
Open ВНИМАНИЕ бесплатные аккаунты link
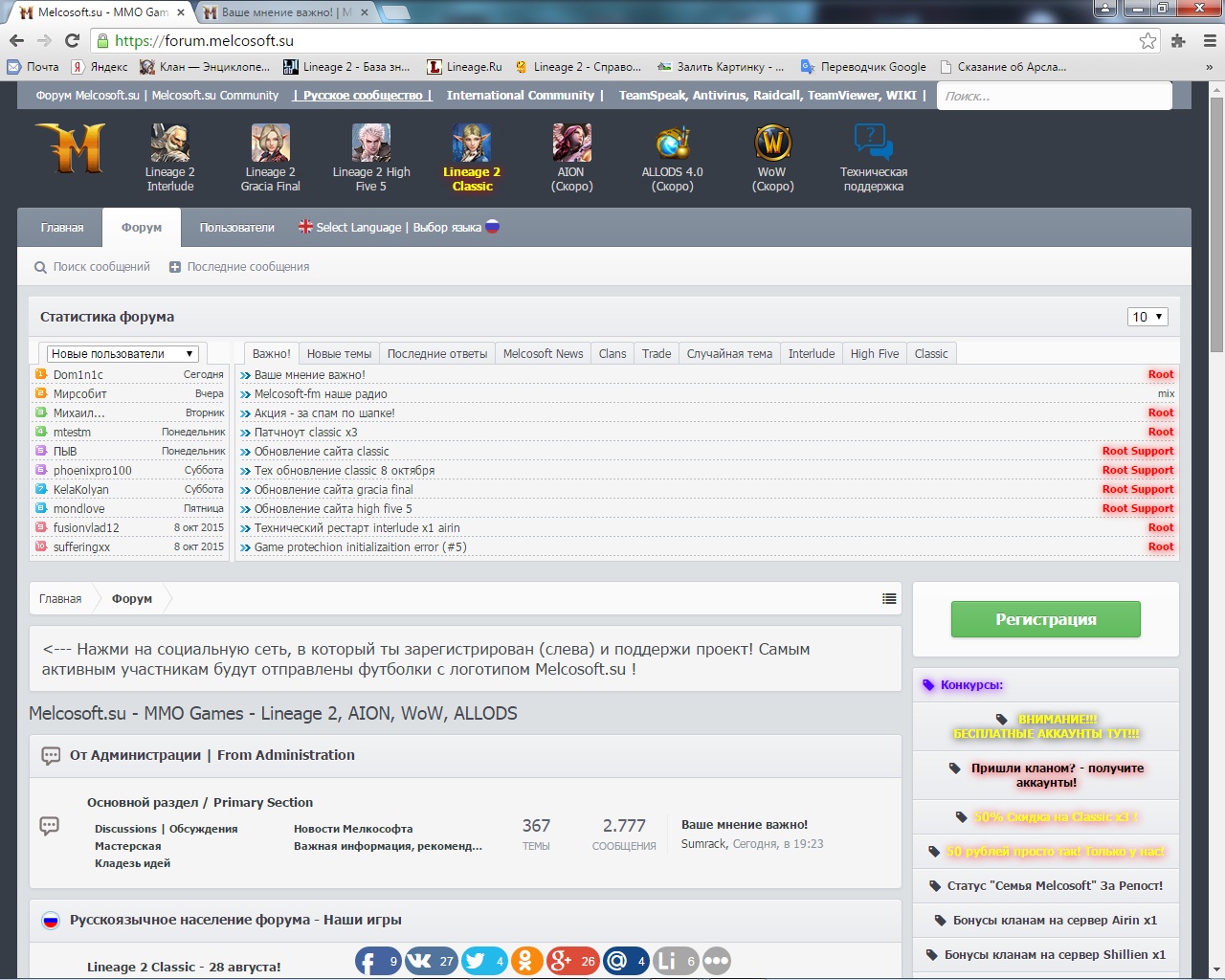tap(1046, 726)
